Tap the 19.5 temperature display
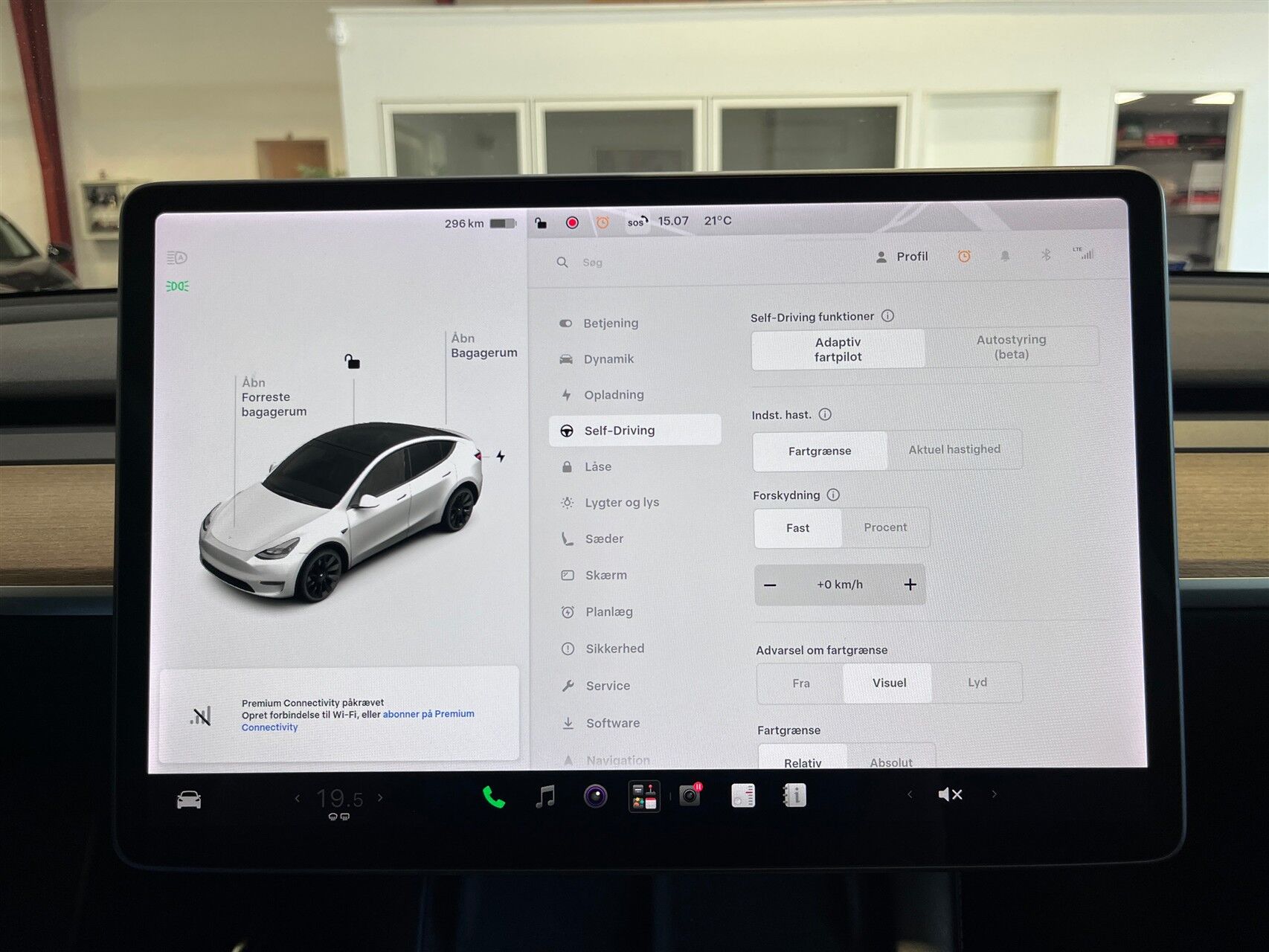 pyautogui.click(x=340, y=799)
